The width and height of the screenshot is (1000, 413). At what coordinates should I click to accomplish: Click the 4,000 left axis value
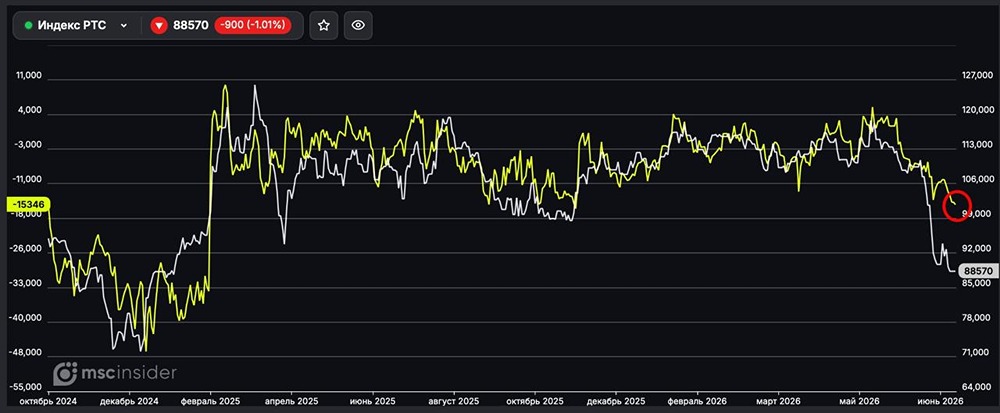click(x=31, y=110)
